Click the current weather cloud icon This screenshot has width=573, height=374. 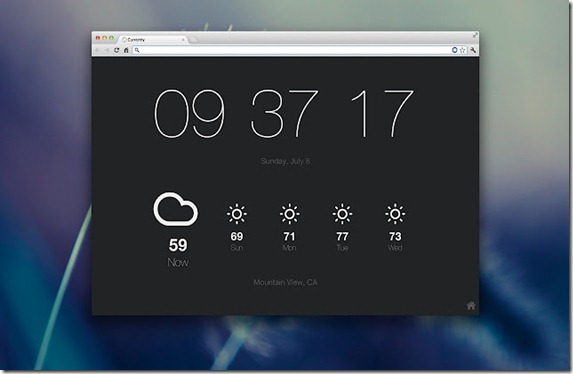tap(176, 209)
